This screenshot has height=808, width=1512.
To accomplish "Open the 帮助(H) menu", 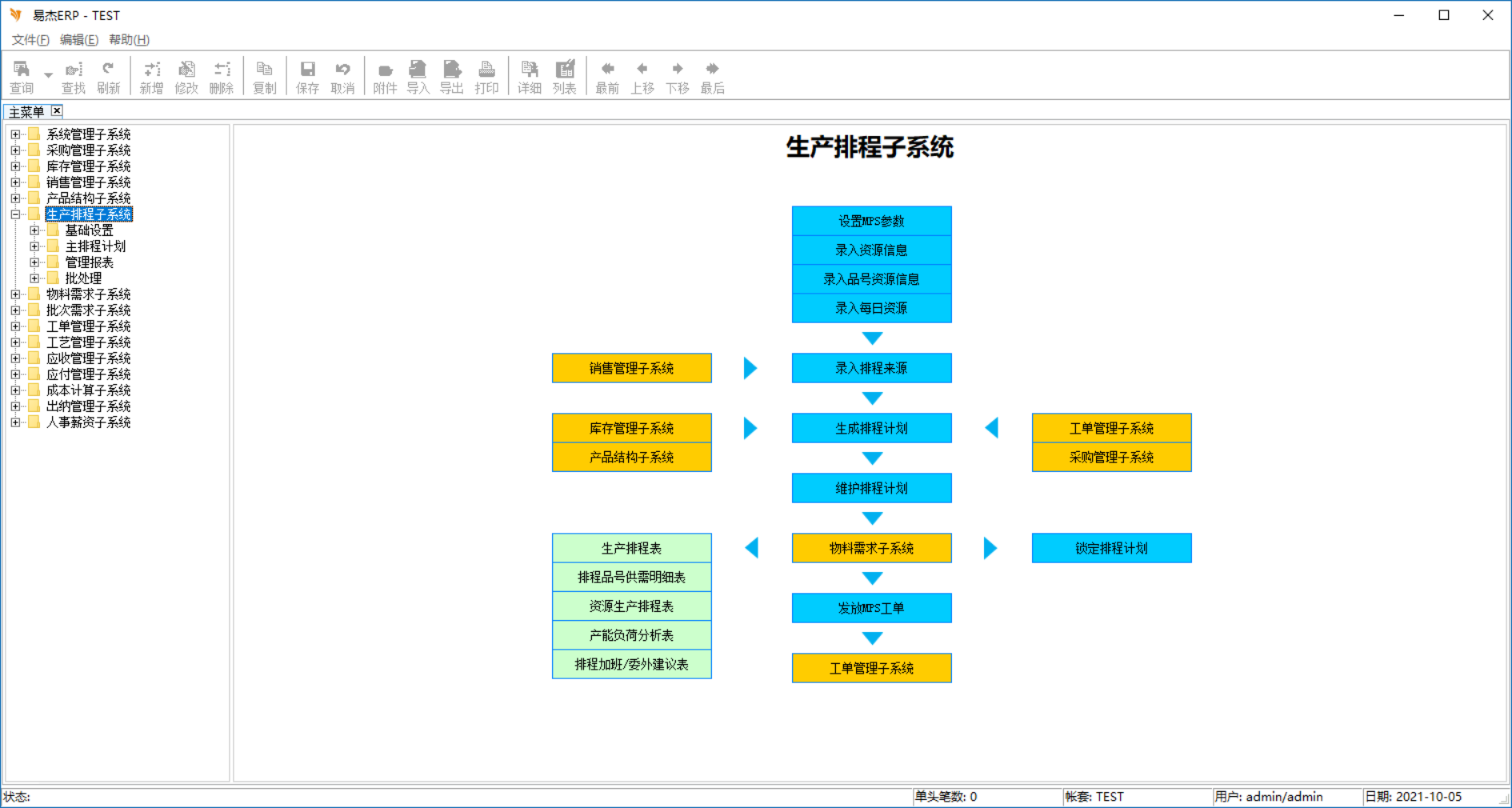I will [x=129, y=40].
